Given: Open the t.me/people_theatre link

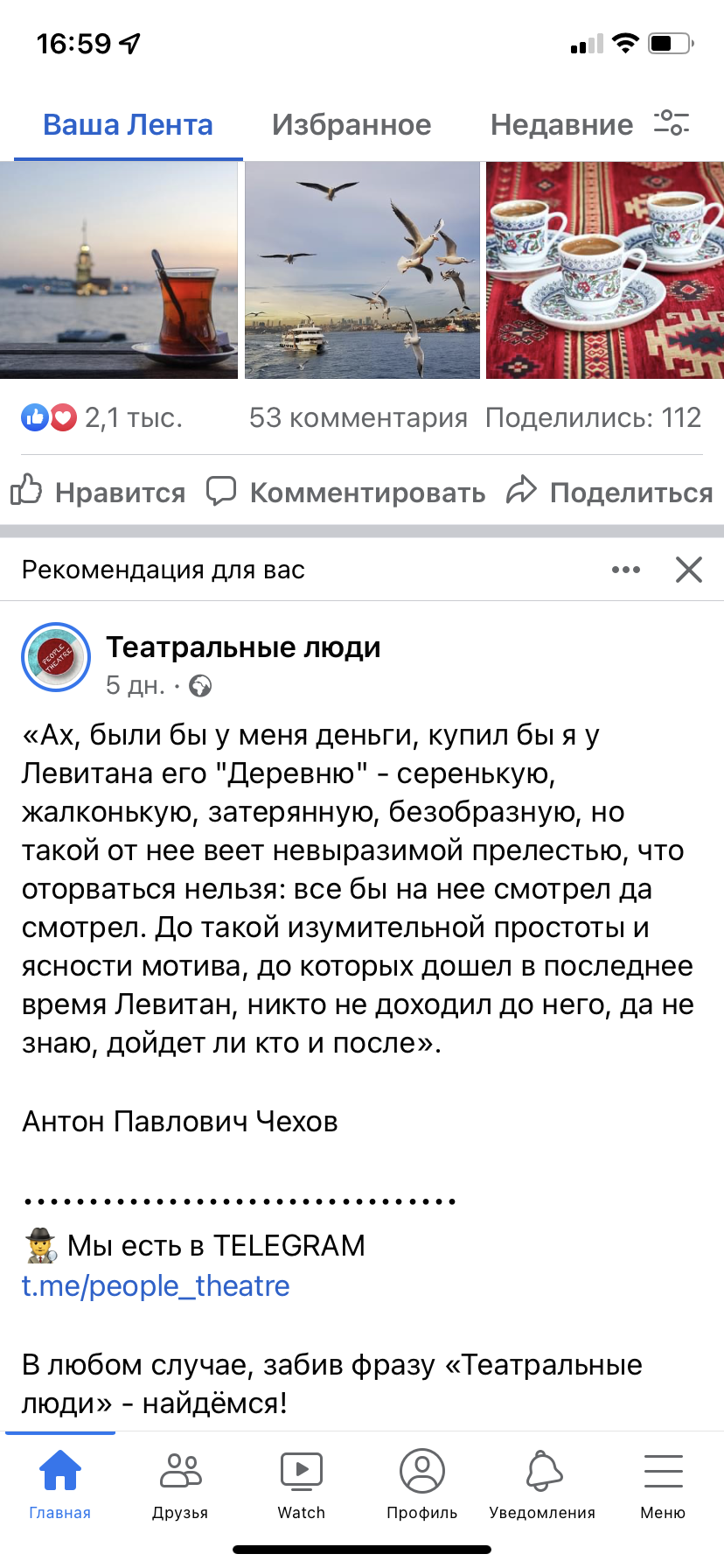Looking at the screenshot, I should [156, 1285].
